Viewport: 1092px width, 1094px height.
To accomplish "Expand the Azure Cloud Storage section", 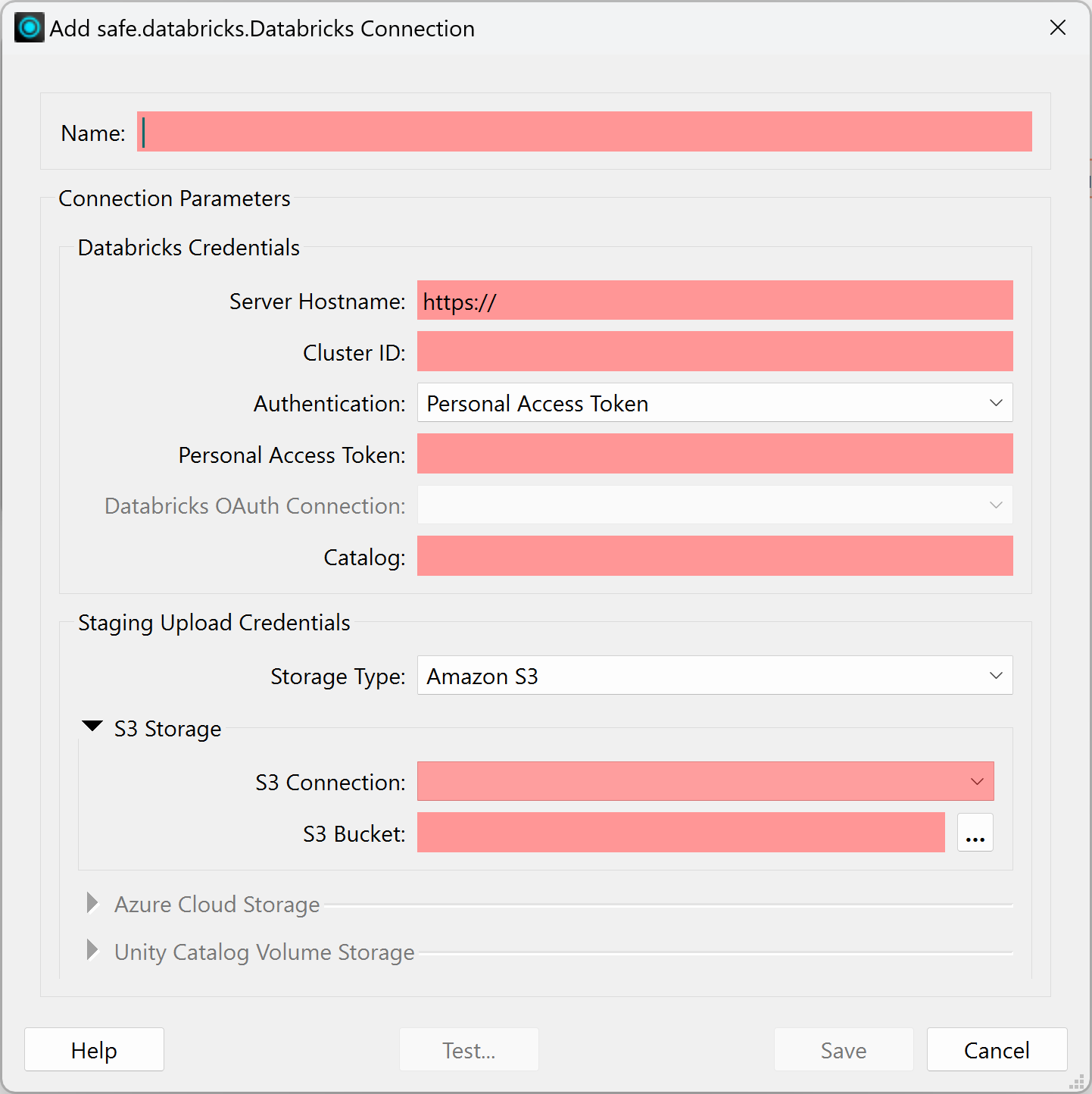I will tap(92, 903).
